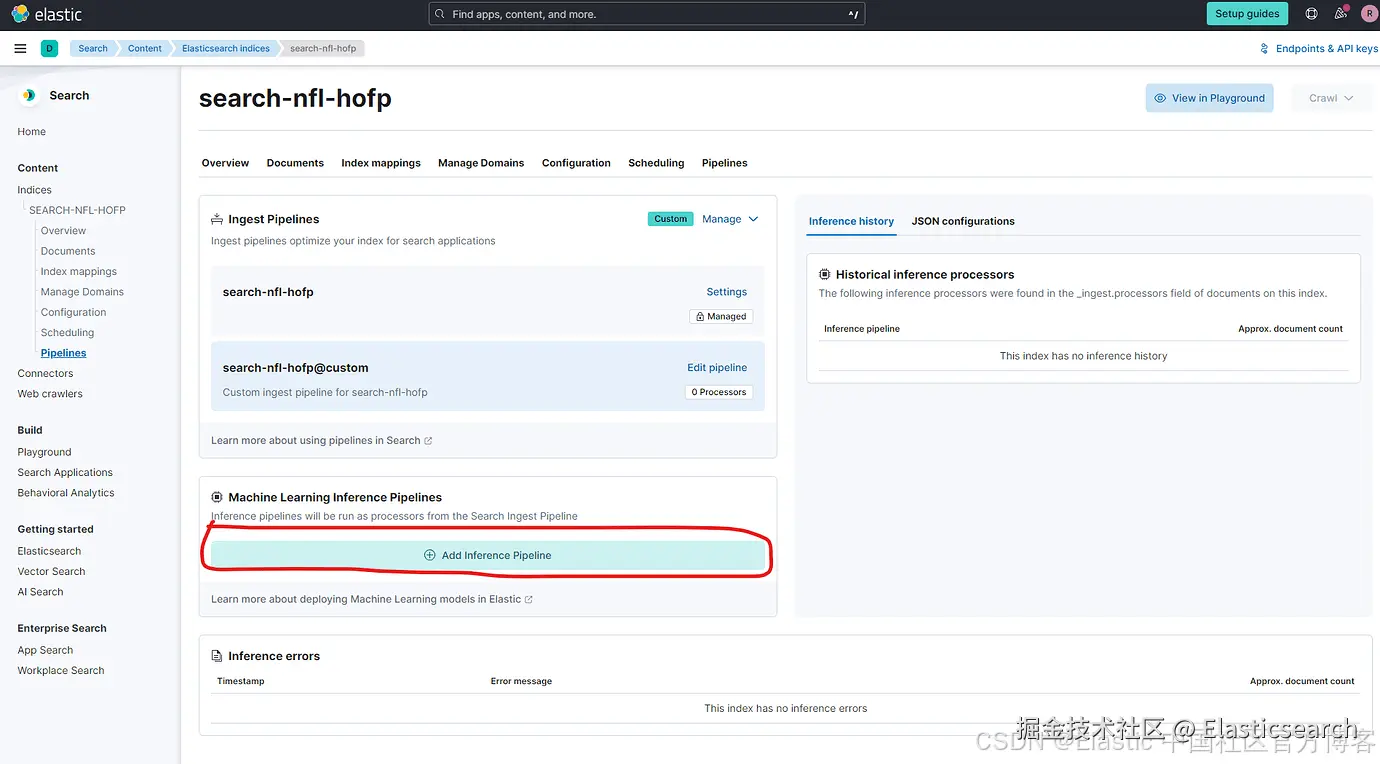Open Vector Search in sidebar
Image resolution: width=1380 pixels, height=764 pixels.
[51, 572]
